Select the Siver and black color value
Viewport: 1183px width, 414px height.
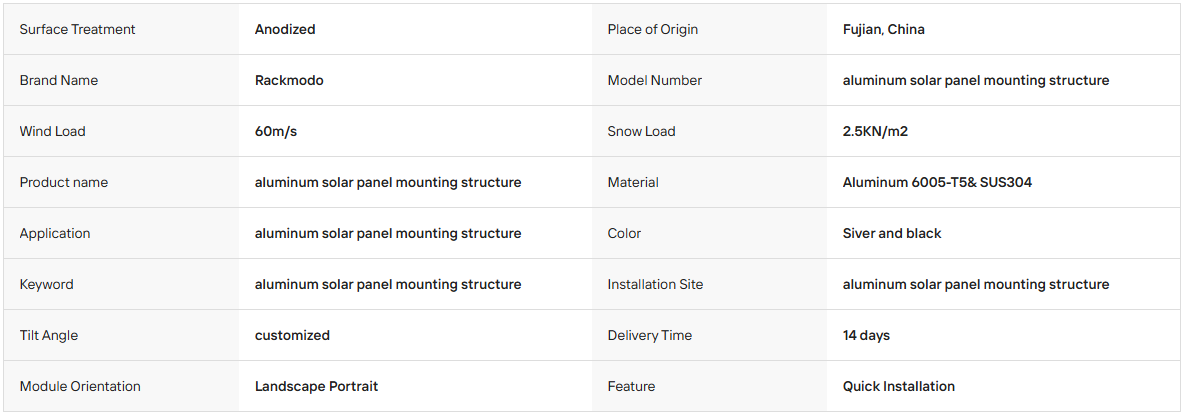pyautogui.click(x=892, y=233)
